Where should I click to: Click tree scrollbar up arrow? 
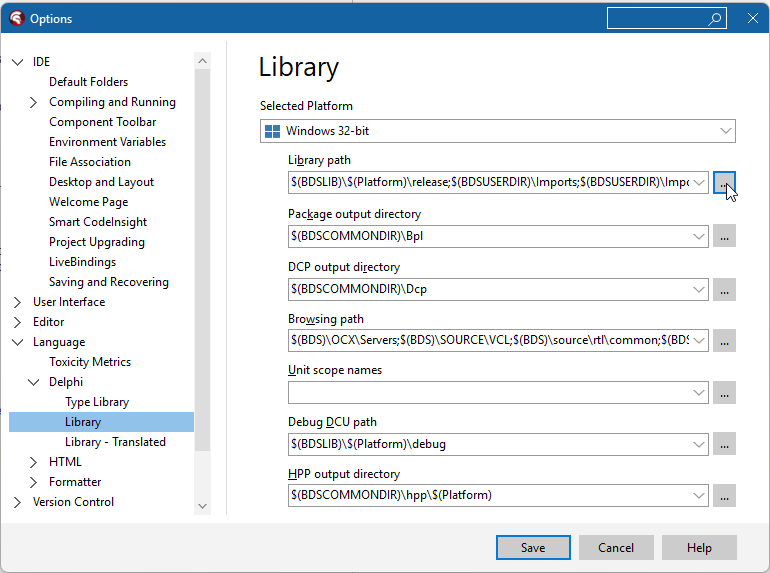tap(202, 61)
